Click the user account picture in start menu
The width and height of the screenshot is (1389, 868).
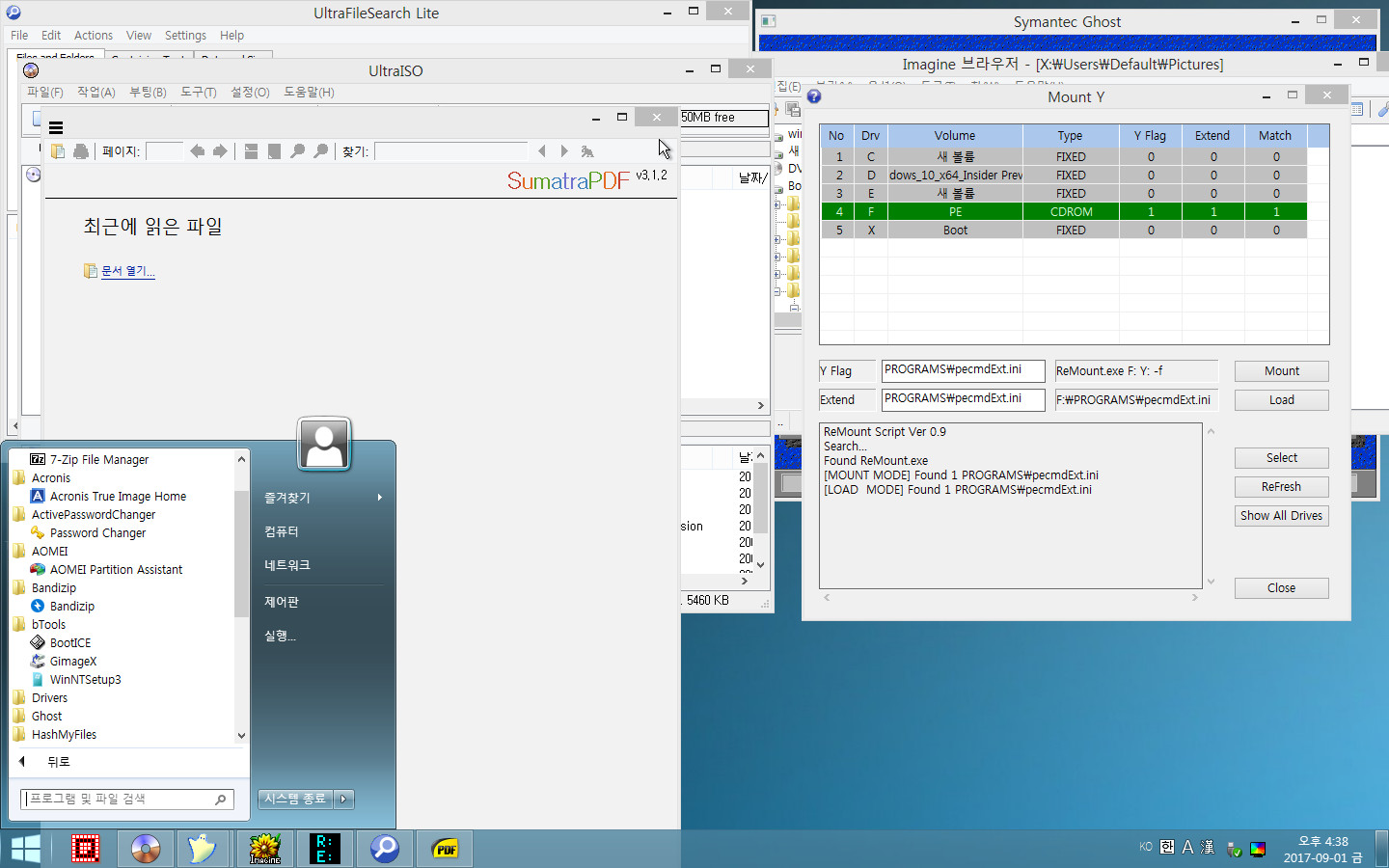(x=324, y=445)
